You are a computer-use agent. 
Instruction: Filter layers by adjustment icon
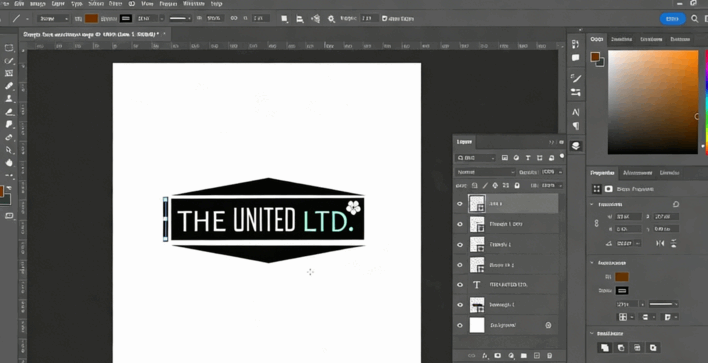click(x=516, y=158)
